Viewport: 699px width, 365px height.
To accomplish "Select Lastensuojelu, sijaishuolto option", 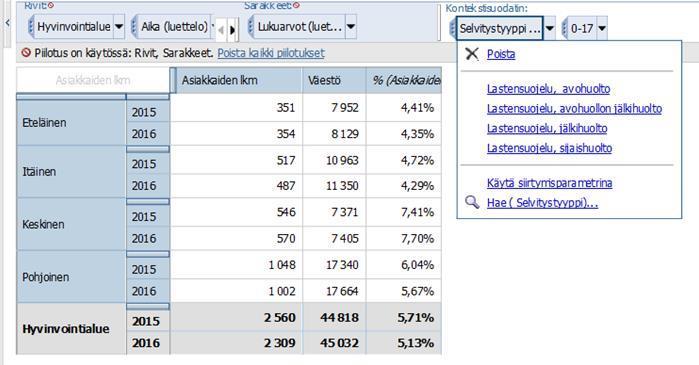I will (549, 148).
